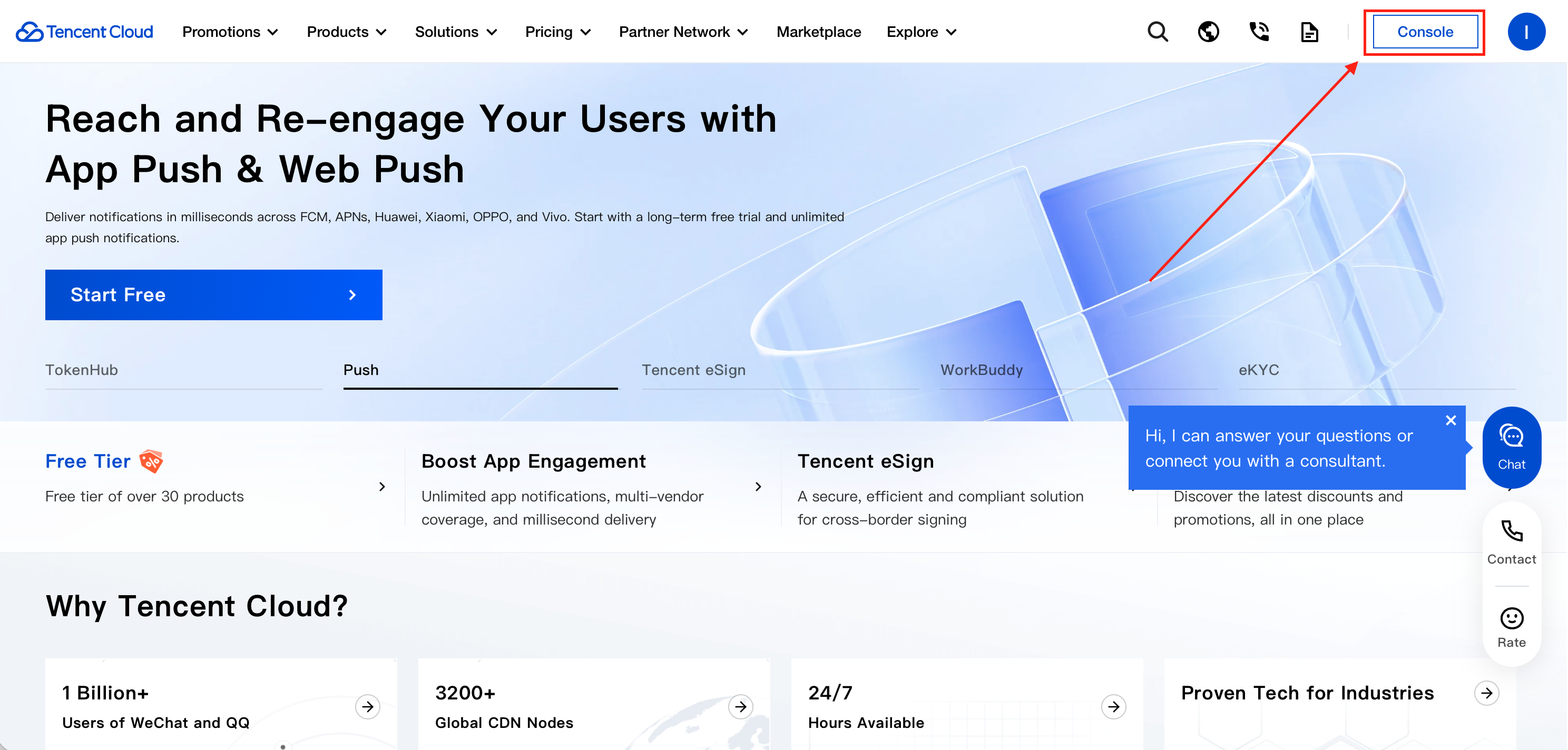Open the Marketplace menu item
Image resolution: width=1568 pixels, height=750 pixels.
pos(819,32)
